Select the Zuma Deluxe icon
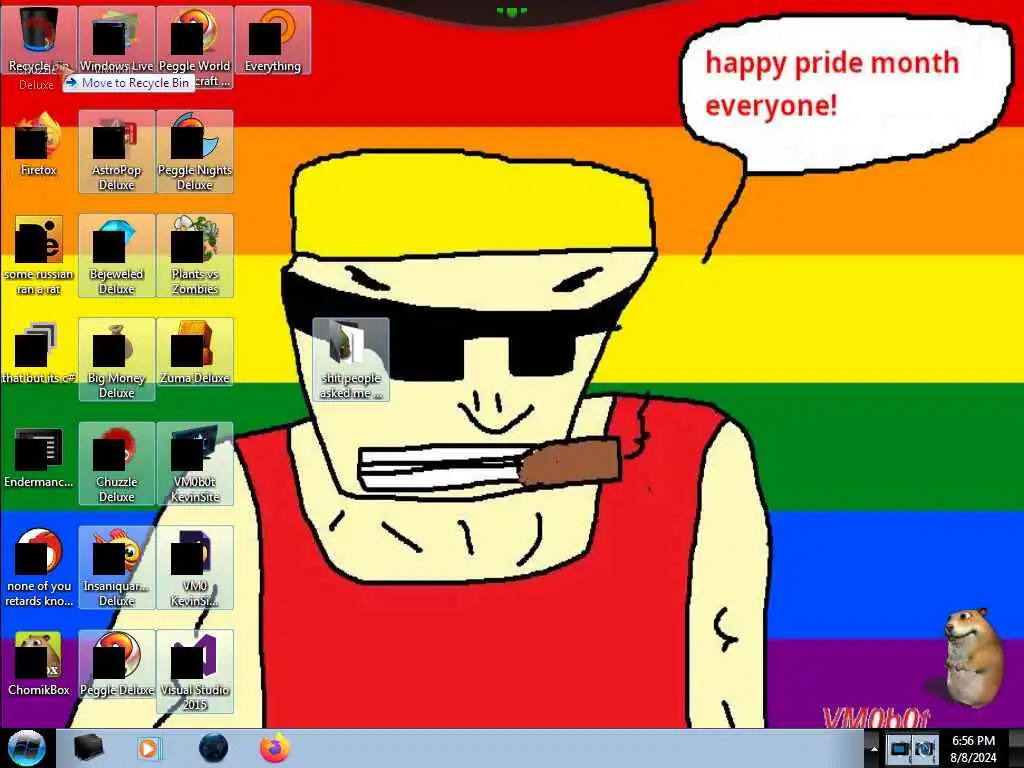1024x768 pixels. pyautogui.click(x=195, y=352)
